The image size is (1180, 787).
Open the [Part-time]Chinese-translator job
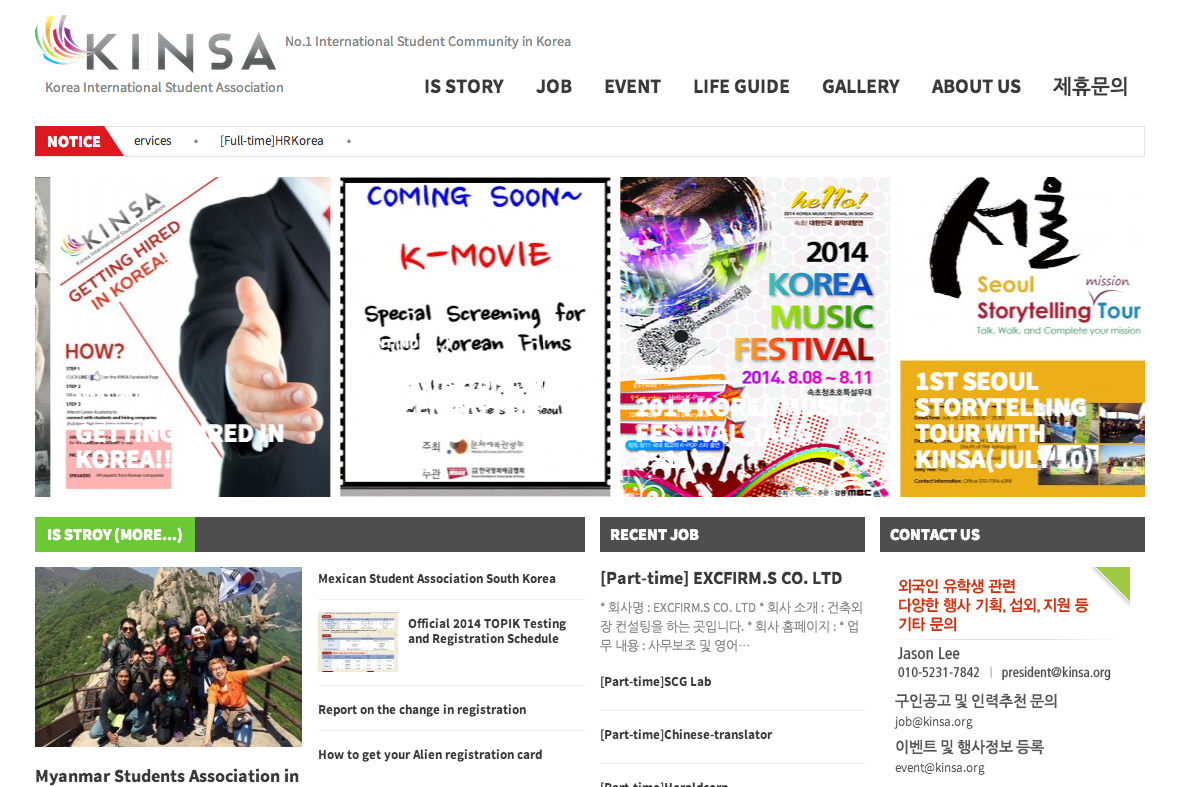click(686, 734)
